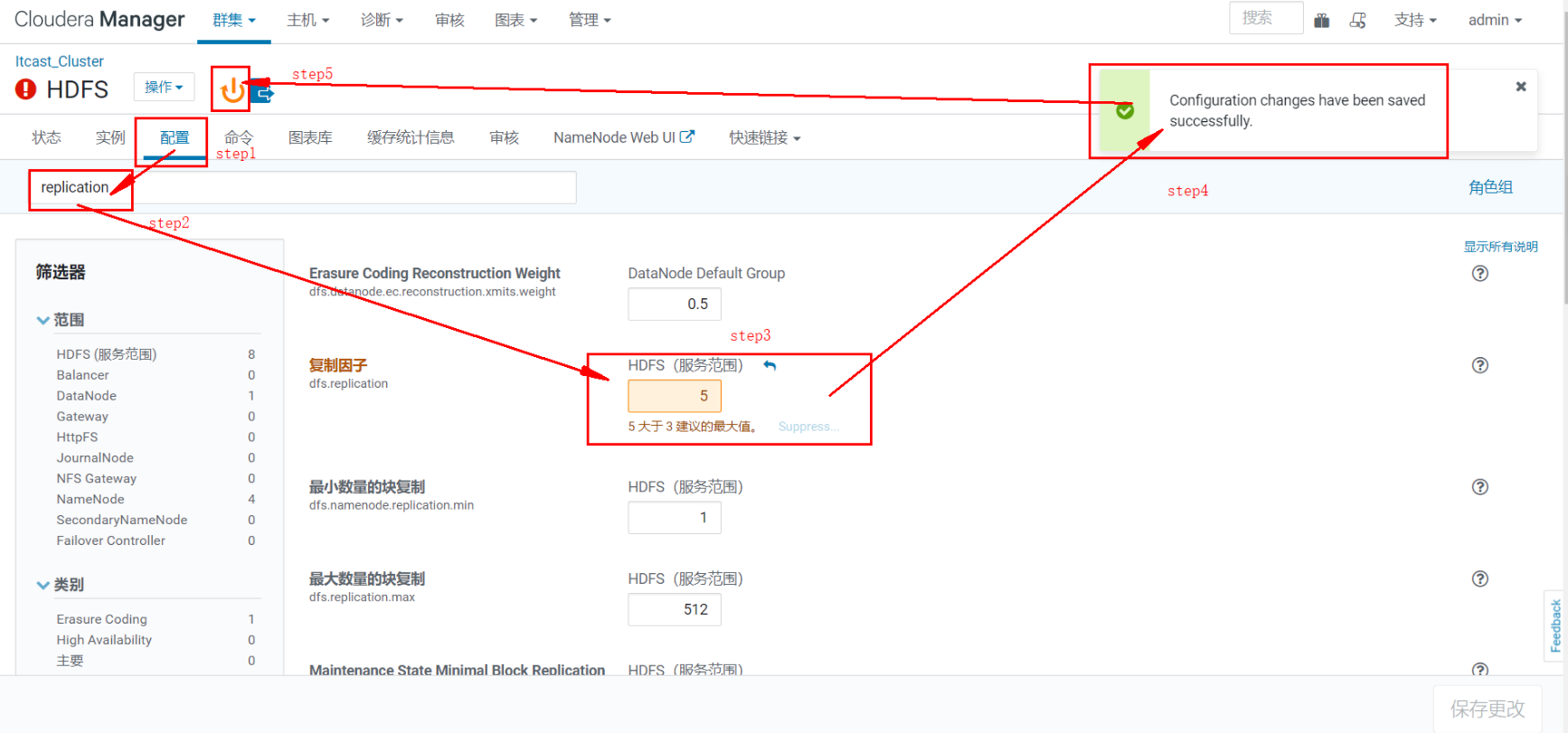Click the dfs.replication value field showing 5
This screenshot has height=733, width=1568.
pos(675,396)
